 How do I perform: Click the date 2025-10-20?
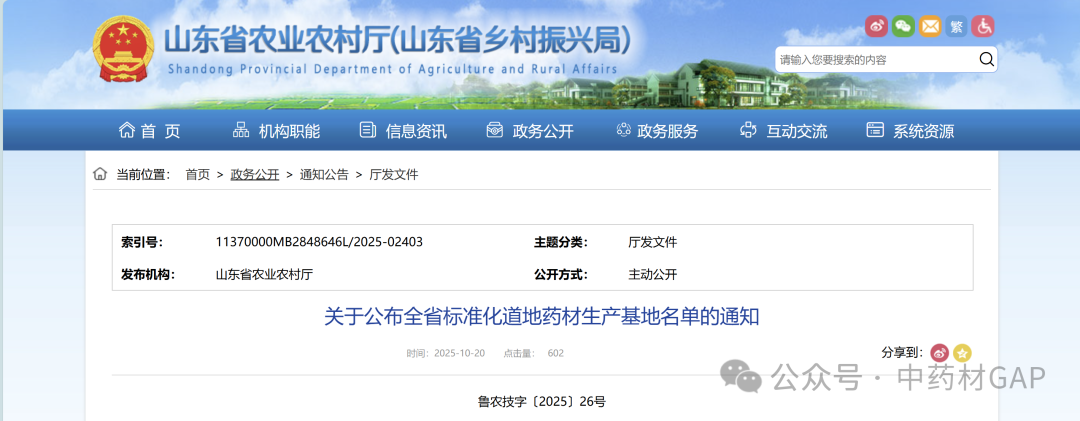[459, 353]
